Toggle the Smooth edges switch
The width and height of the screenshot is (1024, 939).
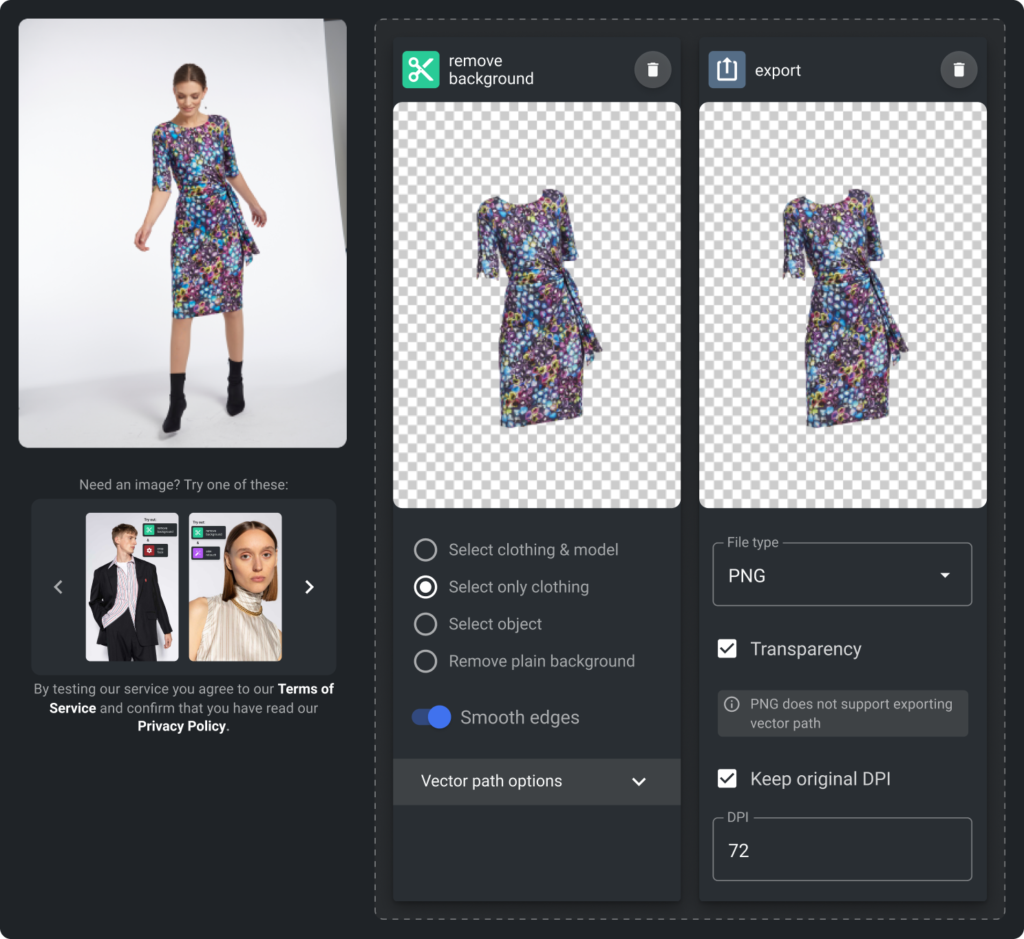431,717
